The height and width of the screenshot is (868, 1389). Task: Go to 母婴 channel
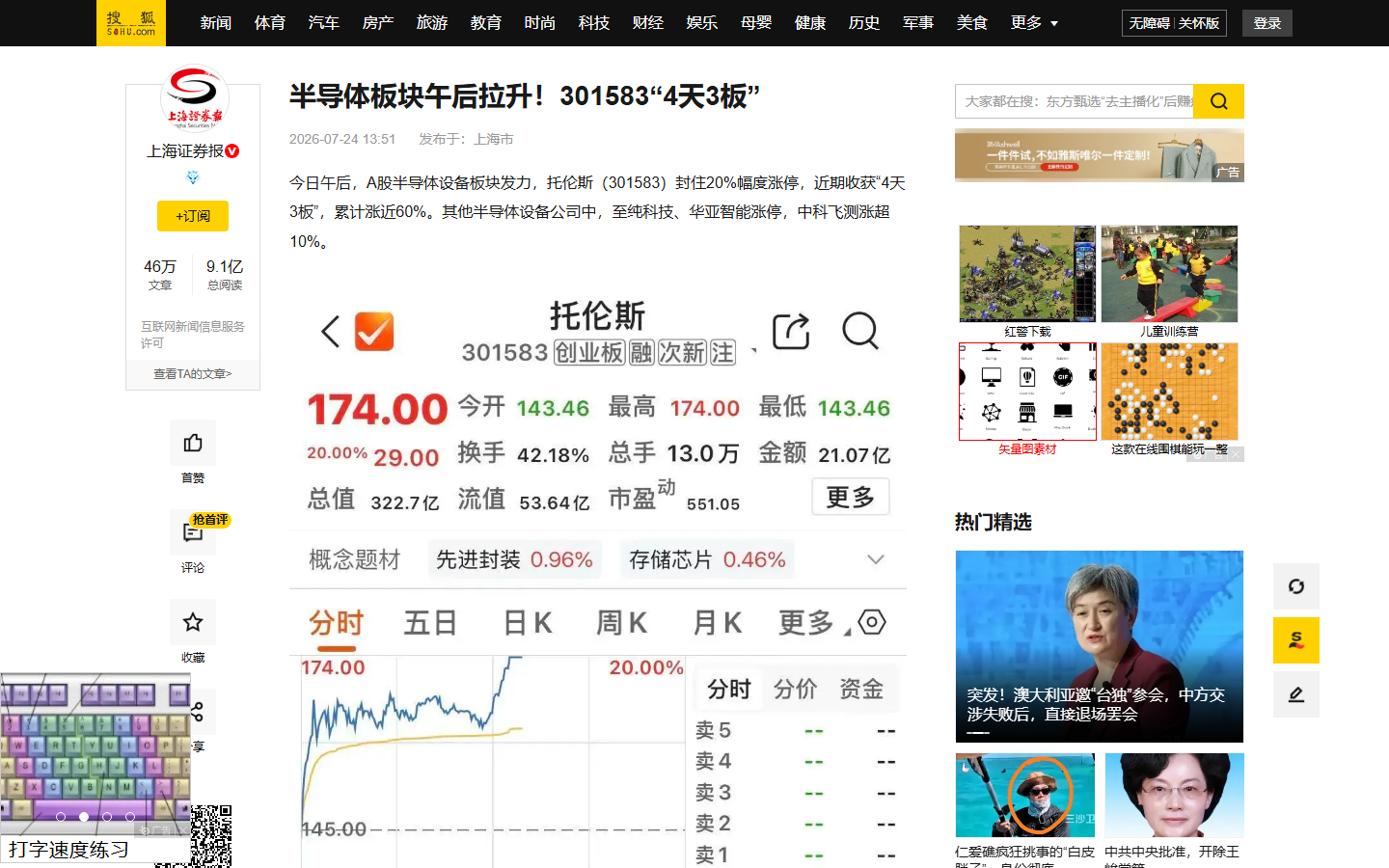756,23
